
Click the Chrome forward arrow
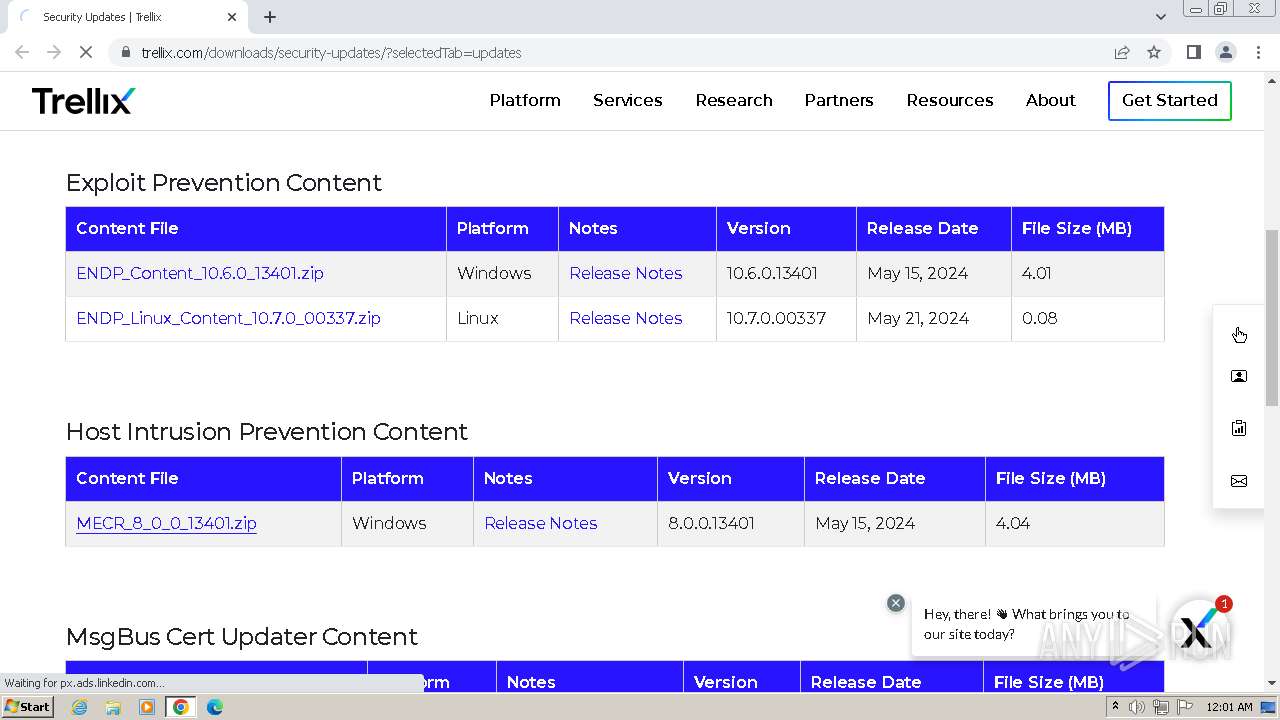[x=54, y=52]
